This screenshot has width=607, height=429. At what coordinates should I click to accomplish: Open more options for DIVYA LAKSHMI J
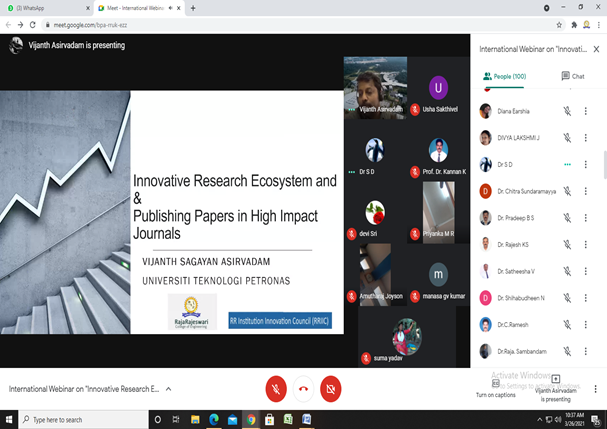[x=585, y=138]
